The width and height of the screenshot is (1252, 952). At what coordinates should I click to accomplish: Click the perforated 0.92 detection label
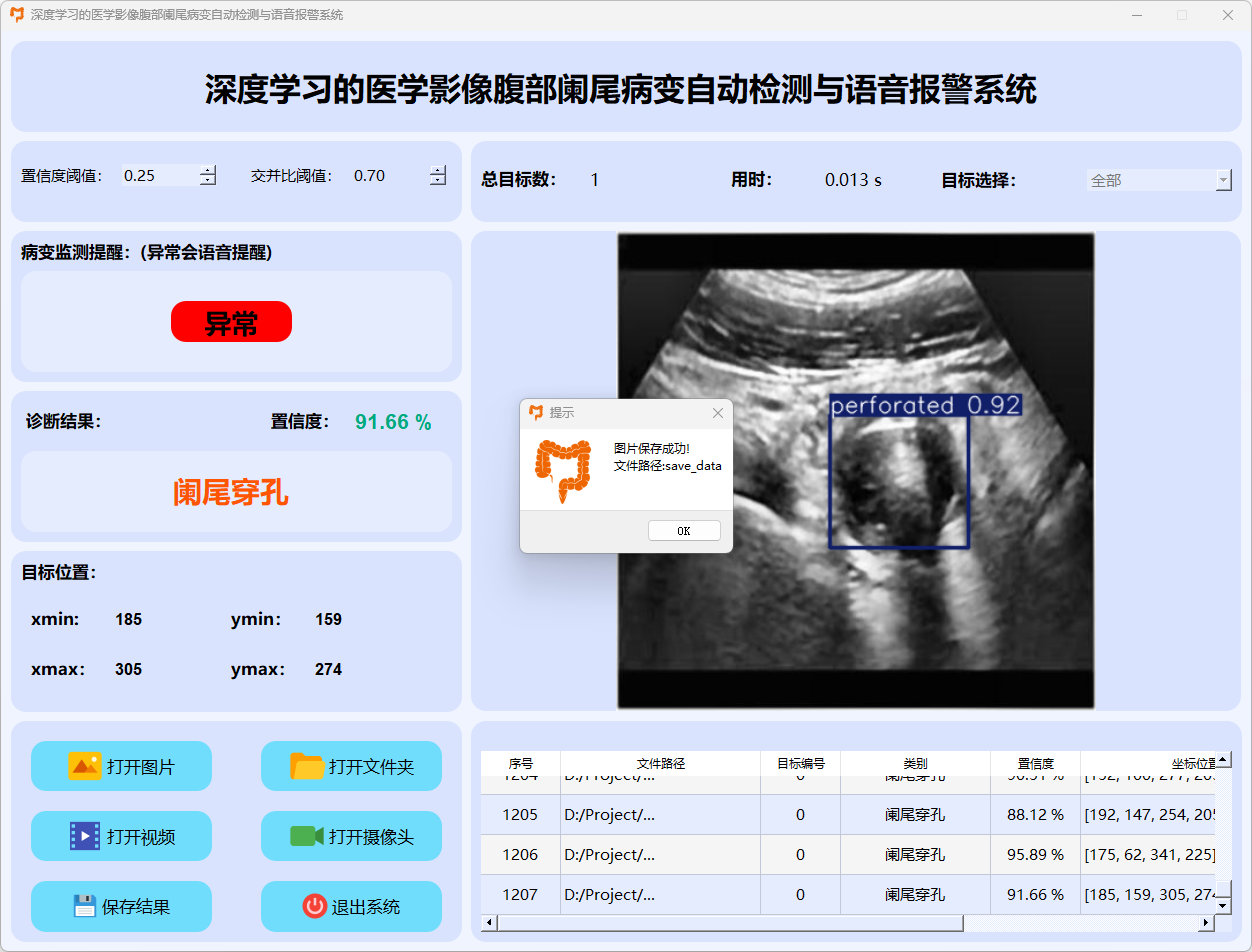925,405
